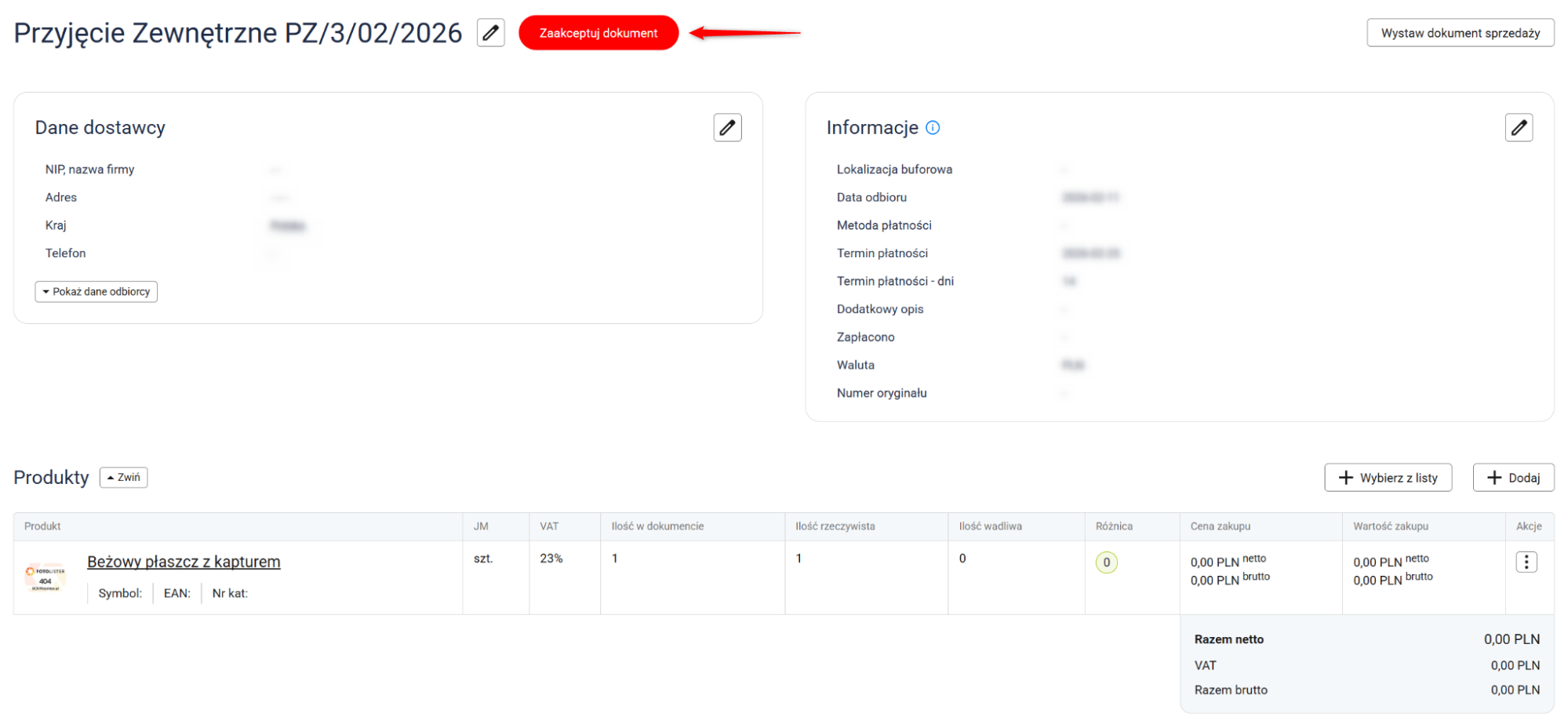Viewport: 1568px width, 728px height.
Task: Open the Beżowy płaszcz z kapturem link
Action: pos(184,562)
